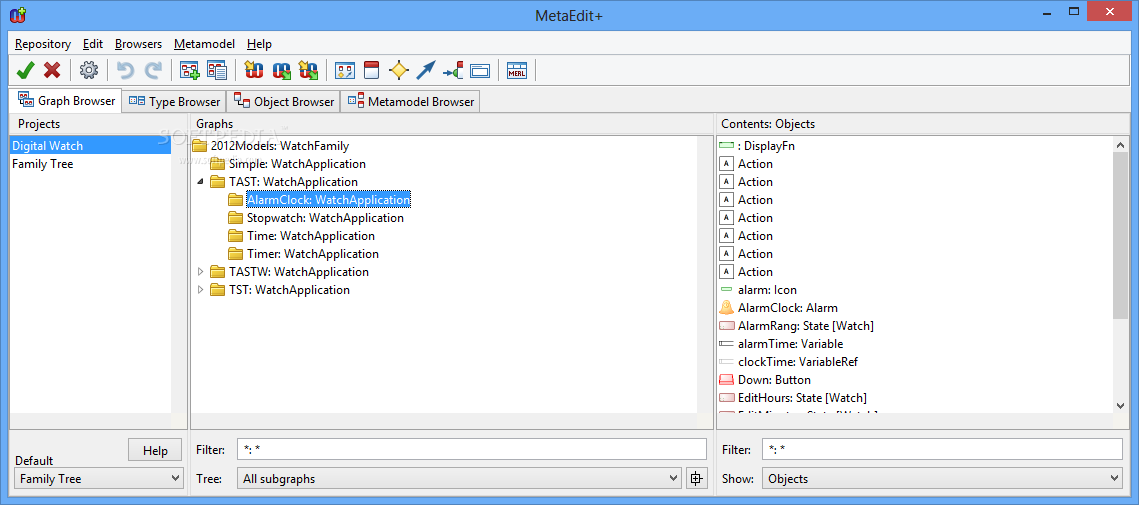Commit changes with the green checkmark
The image size is (1139, 505).
(x=25, y=70)
